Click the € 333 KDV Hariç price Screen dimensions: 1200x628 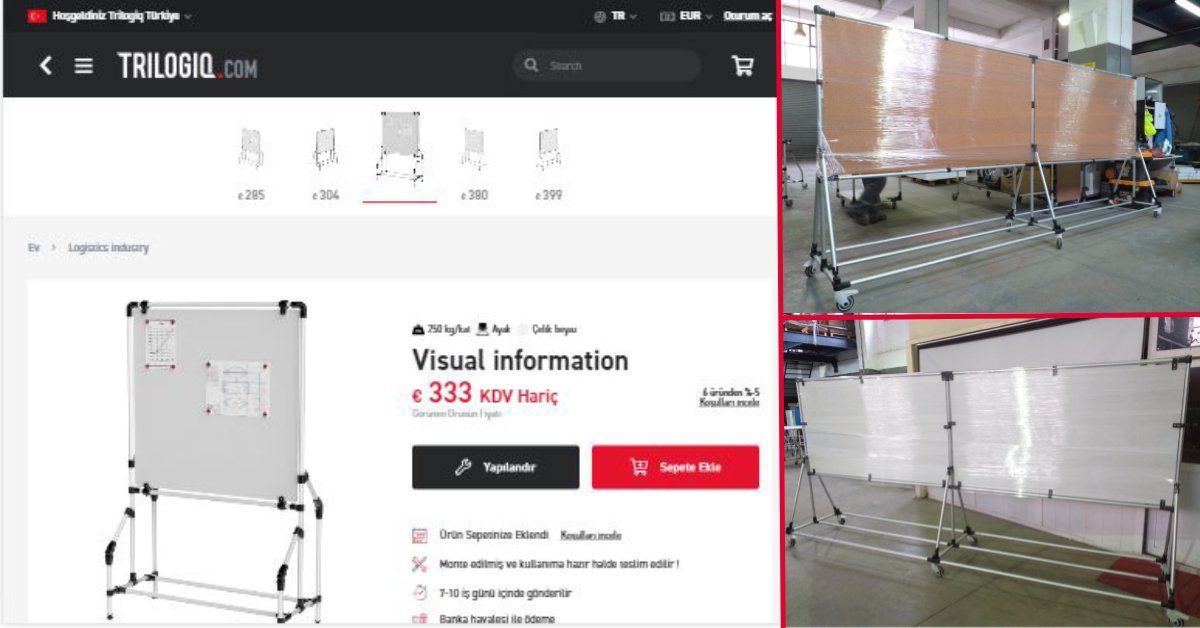[485, 394]
